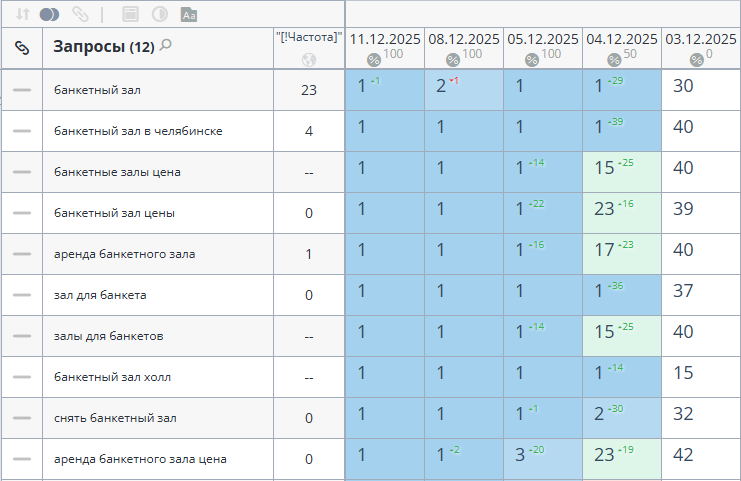Click the dash beside банкетный зал row
The width and height of the screenshot is (741, 481).
pos(22,90)
